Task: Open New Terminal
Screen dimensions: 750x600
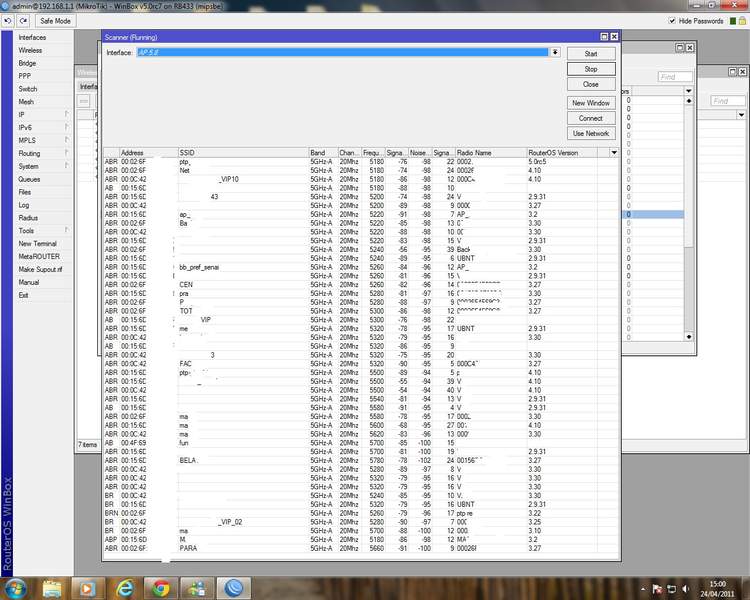Action: pyautogui.click(x=37, y=244)
